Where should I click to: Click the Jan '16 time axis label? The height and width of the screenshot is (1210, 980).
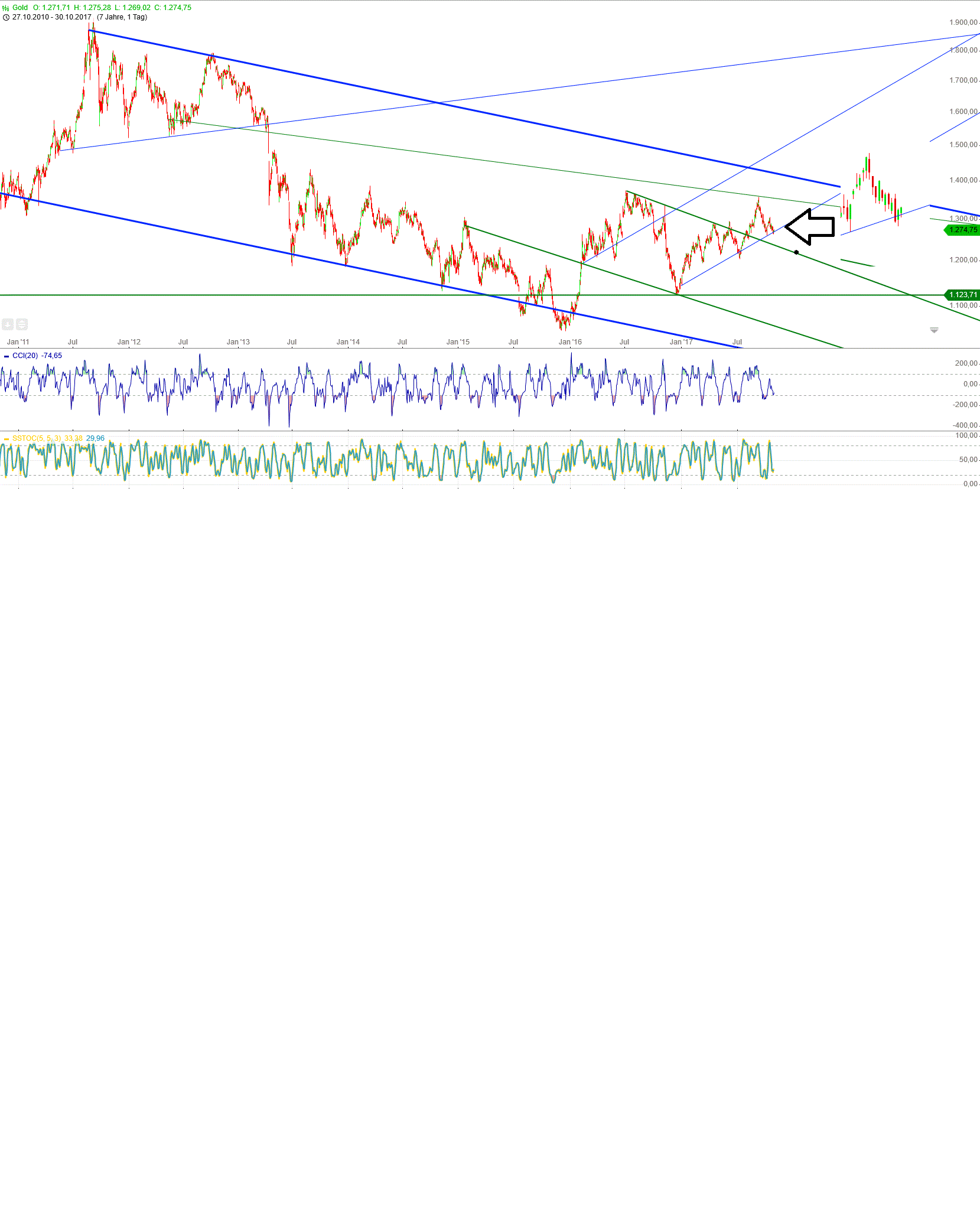click(570, 342)
